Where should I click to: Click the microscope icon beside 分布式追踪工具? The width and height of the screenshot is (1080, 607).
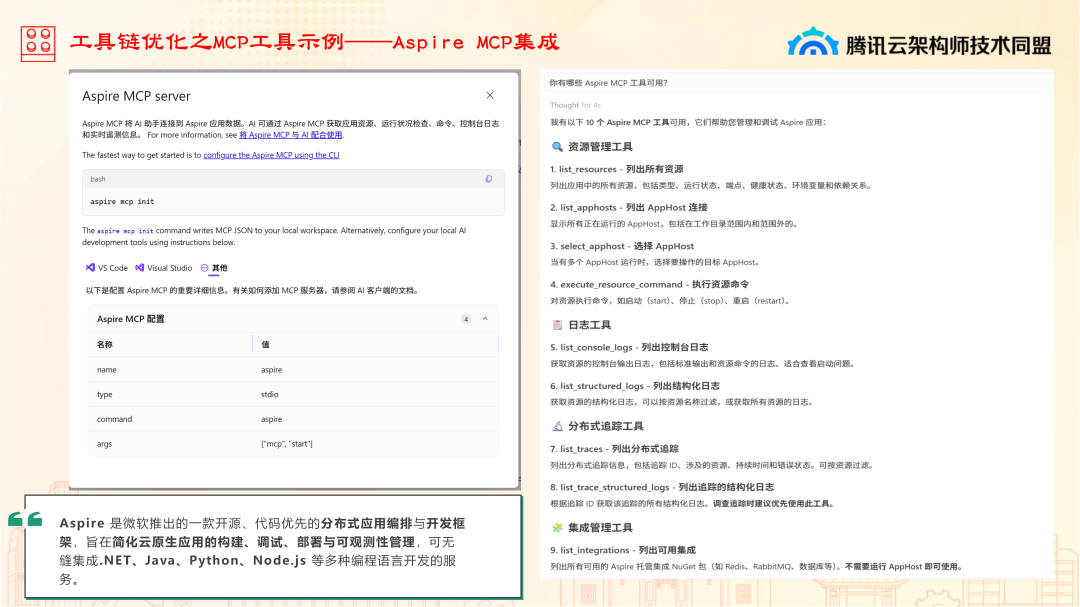click(x=557, y=426)
